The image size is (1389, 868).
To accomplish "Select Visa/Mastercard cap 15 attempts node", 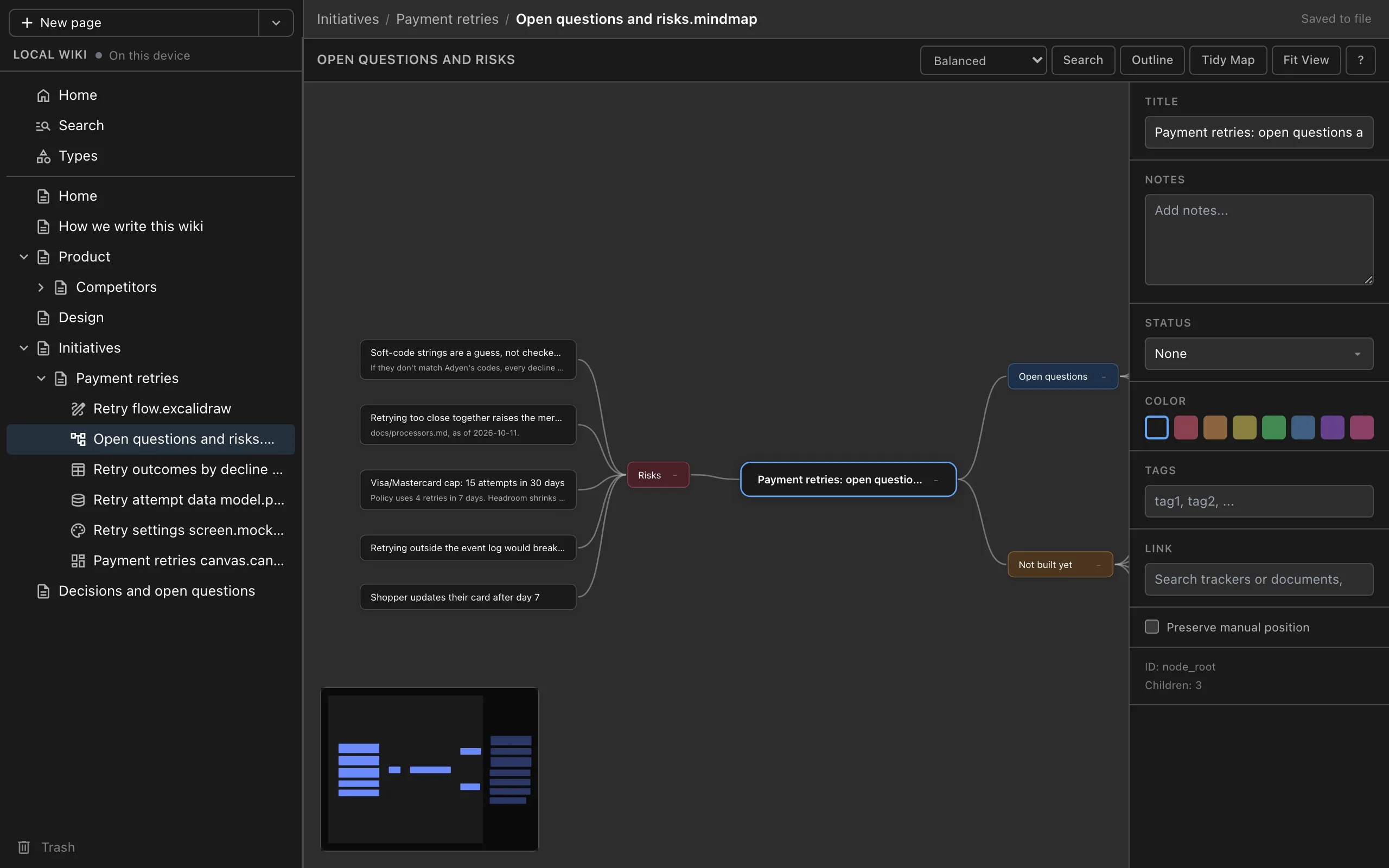I will [x=468, y=490].
